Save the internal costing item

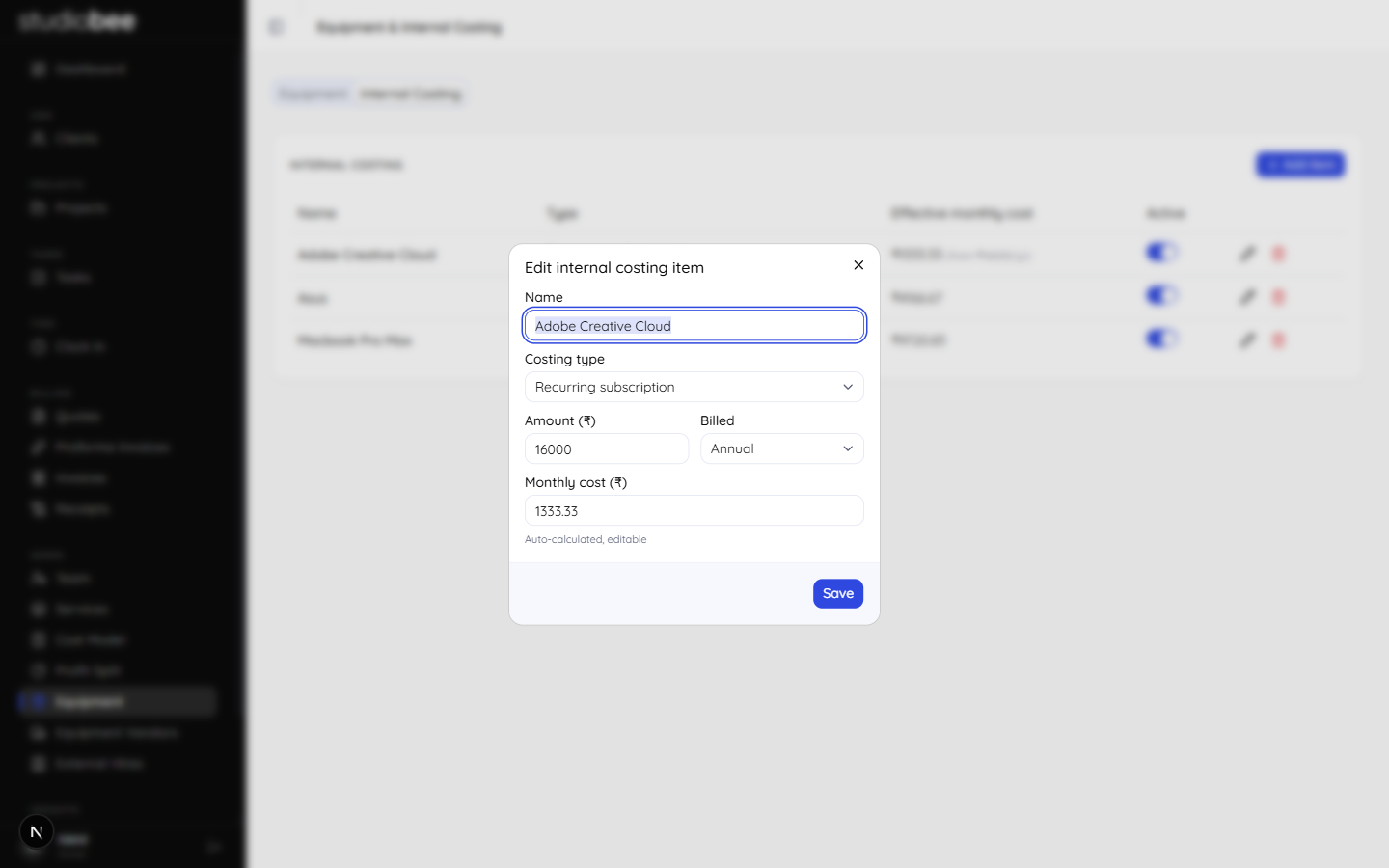[x=838, y=593]
